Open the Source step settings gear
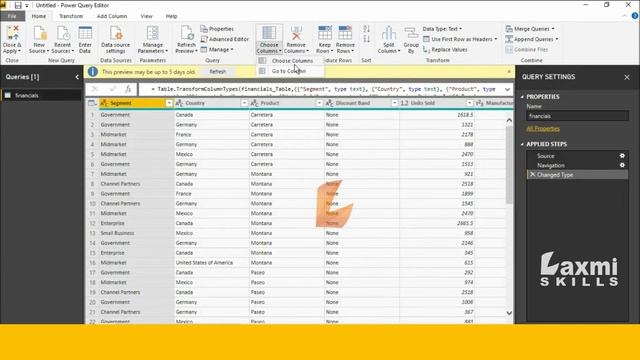This screenshot has height=360, width=640. click(x=622, y=156)
